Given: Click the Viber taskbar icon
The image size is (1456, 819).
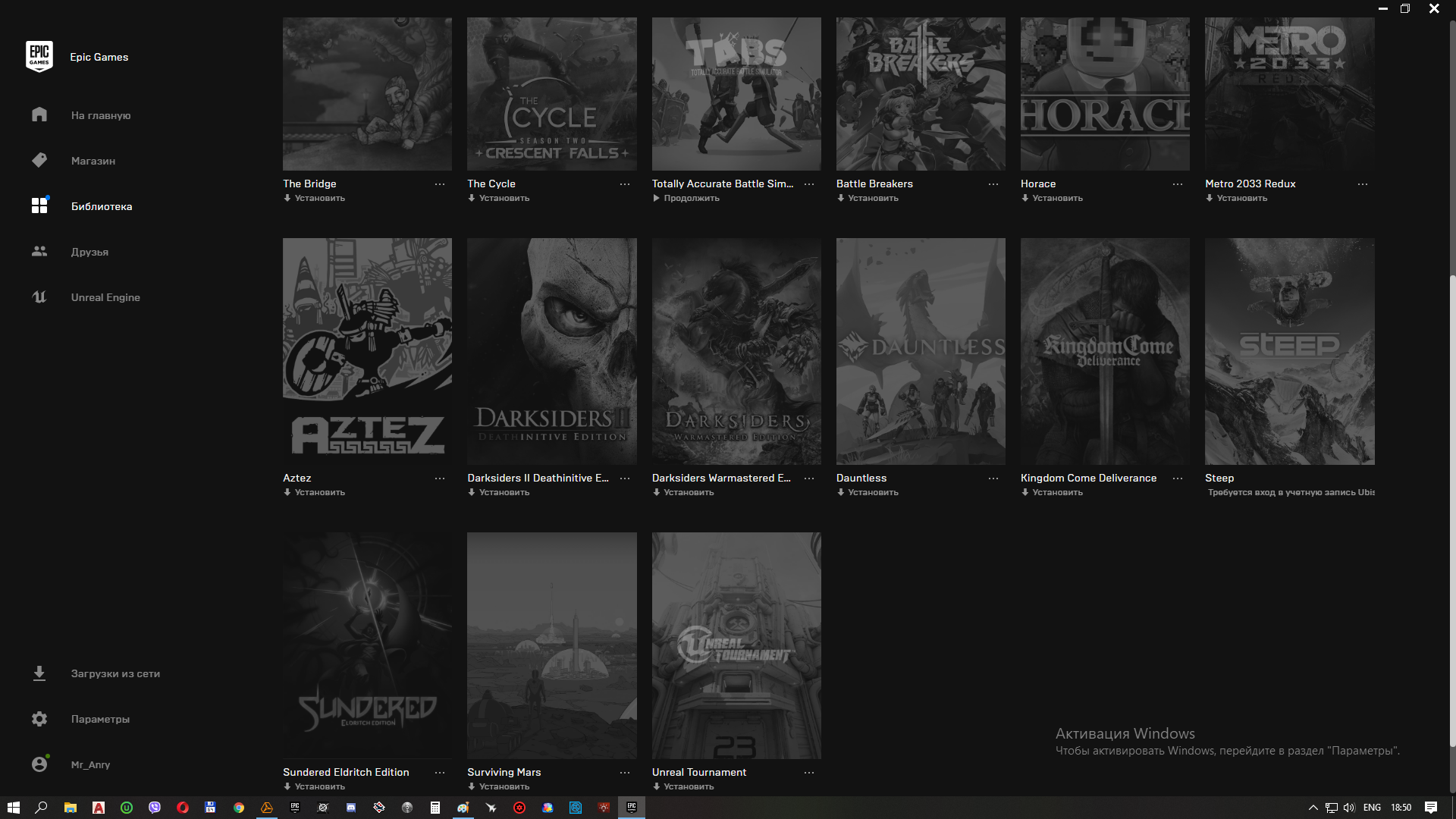Looking at the screenshot, I should point(155,808).
